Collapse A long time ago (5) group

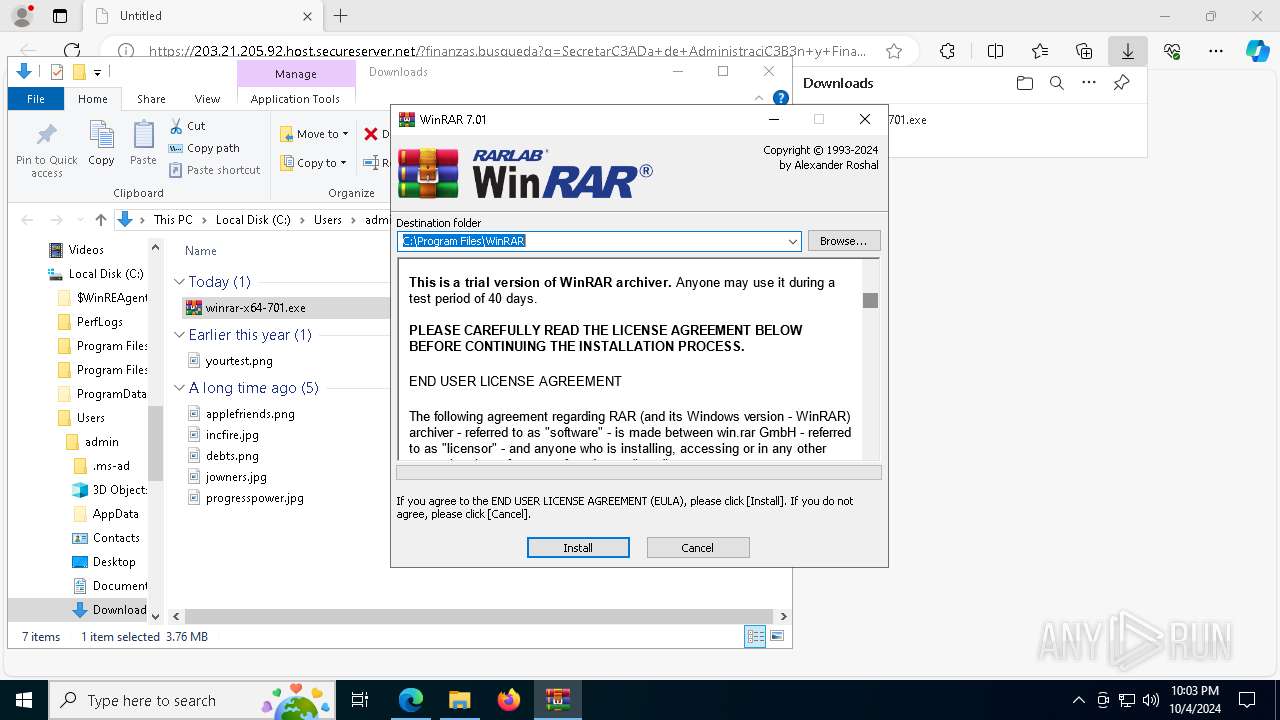(x=180, y=388)
